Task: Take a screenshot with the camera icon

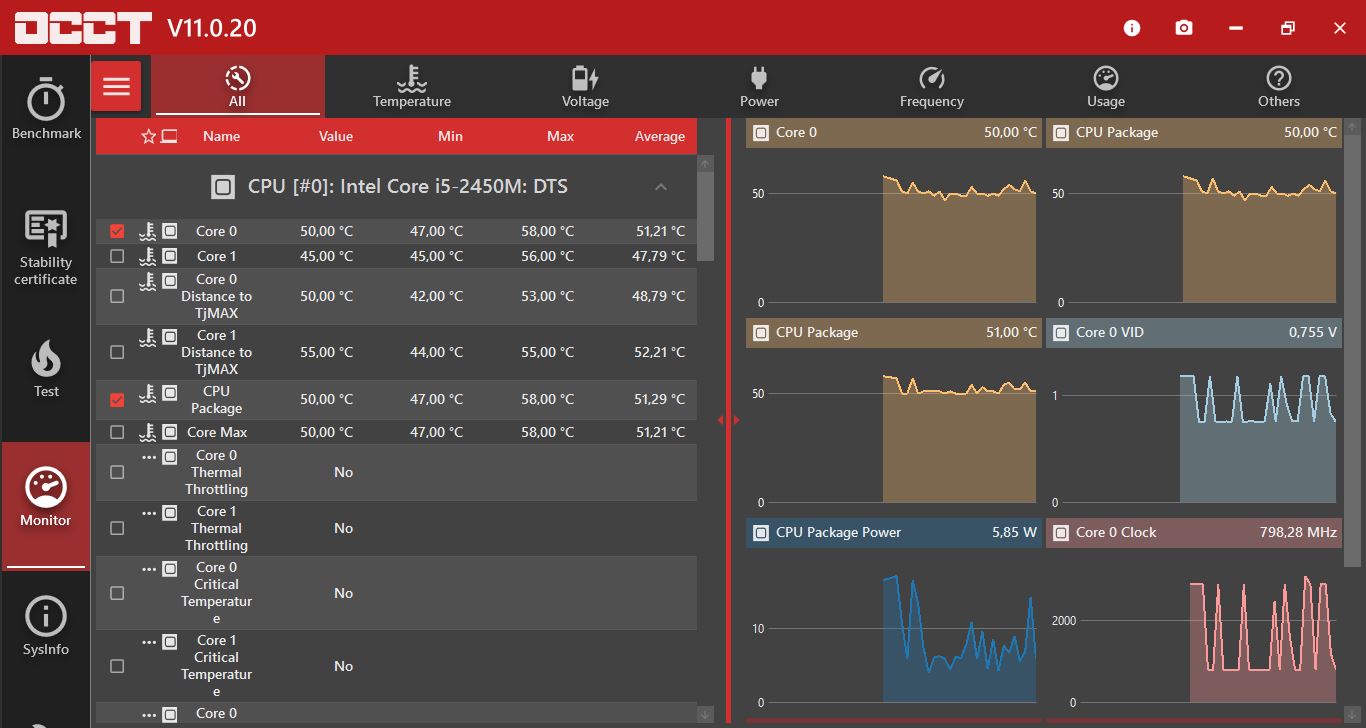Action: pyautogui.click(x=1184, y=28)
